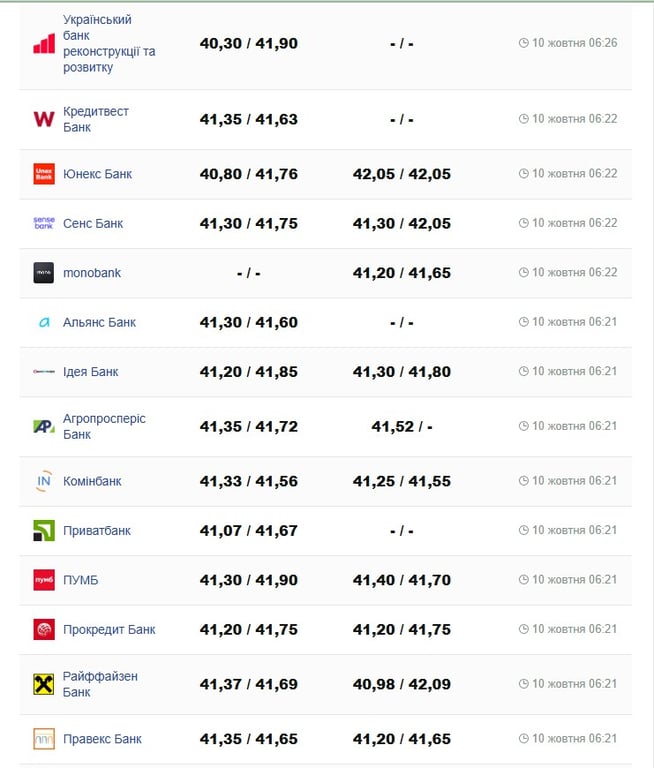
Task: Open the Ідея Банк link
Action: pyautogui.click(x=90, y=372)
